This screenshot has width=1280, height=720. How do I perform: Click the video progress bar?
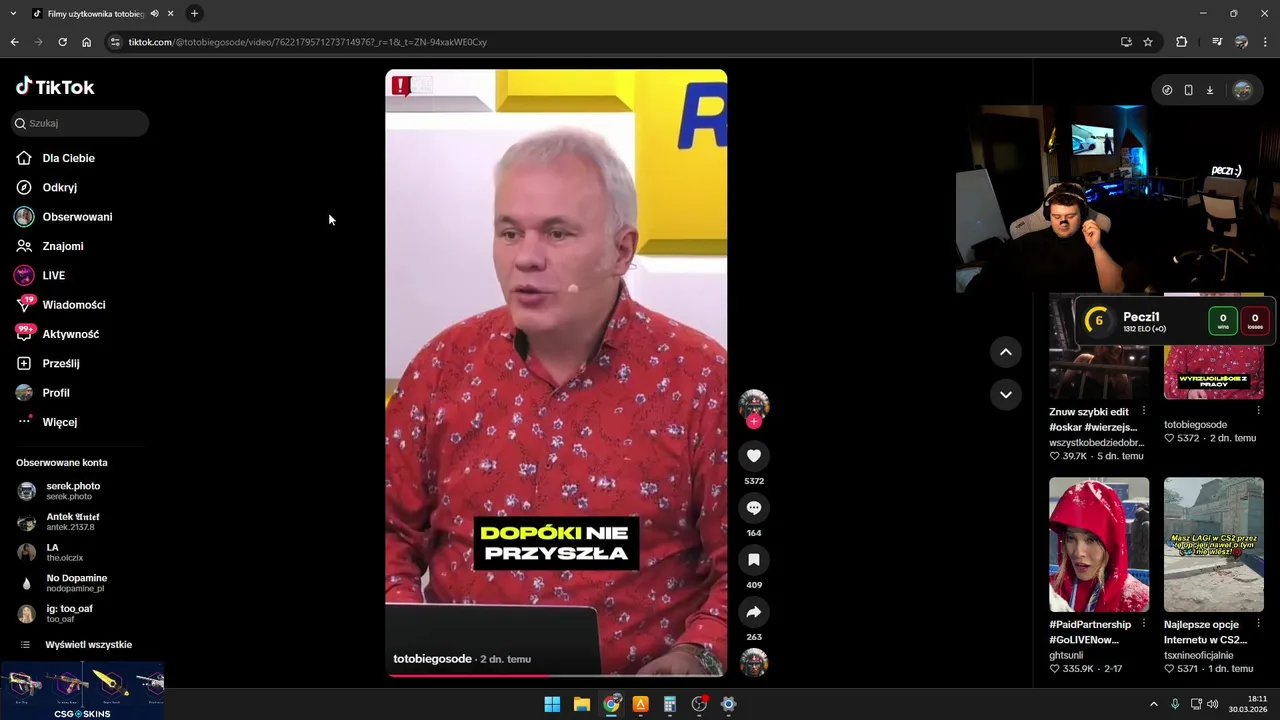coord(556,675)
